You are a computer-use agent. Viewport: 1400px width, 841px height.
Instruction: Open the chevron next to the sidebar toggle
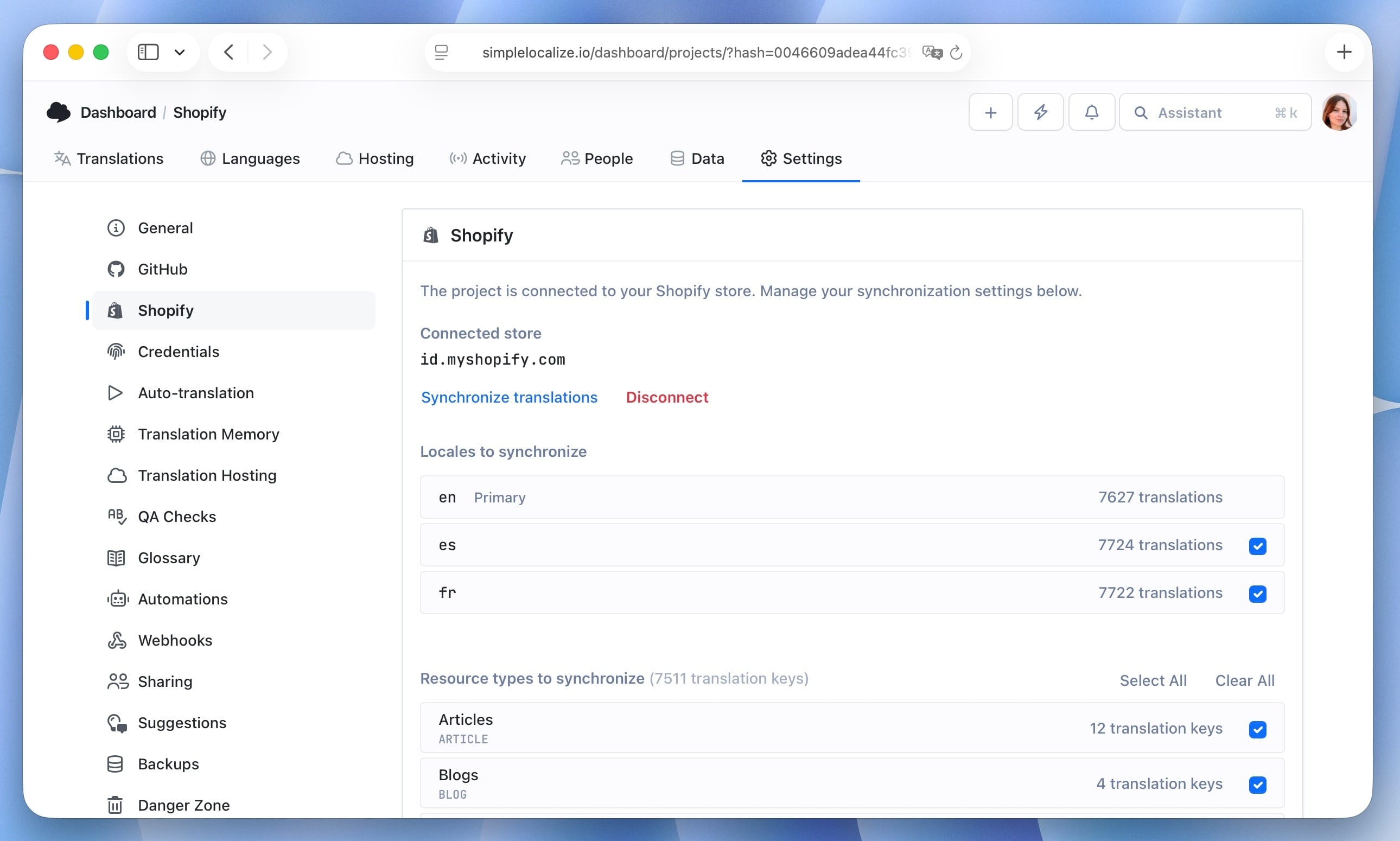pos(180,52)
